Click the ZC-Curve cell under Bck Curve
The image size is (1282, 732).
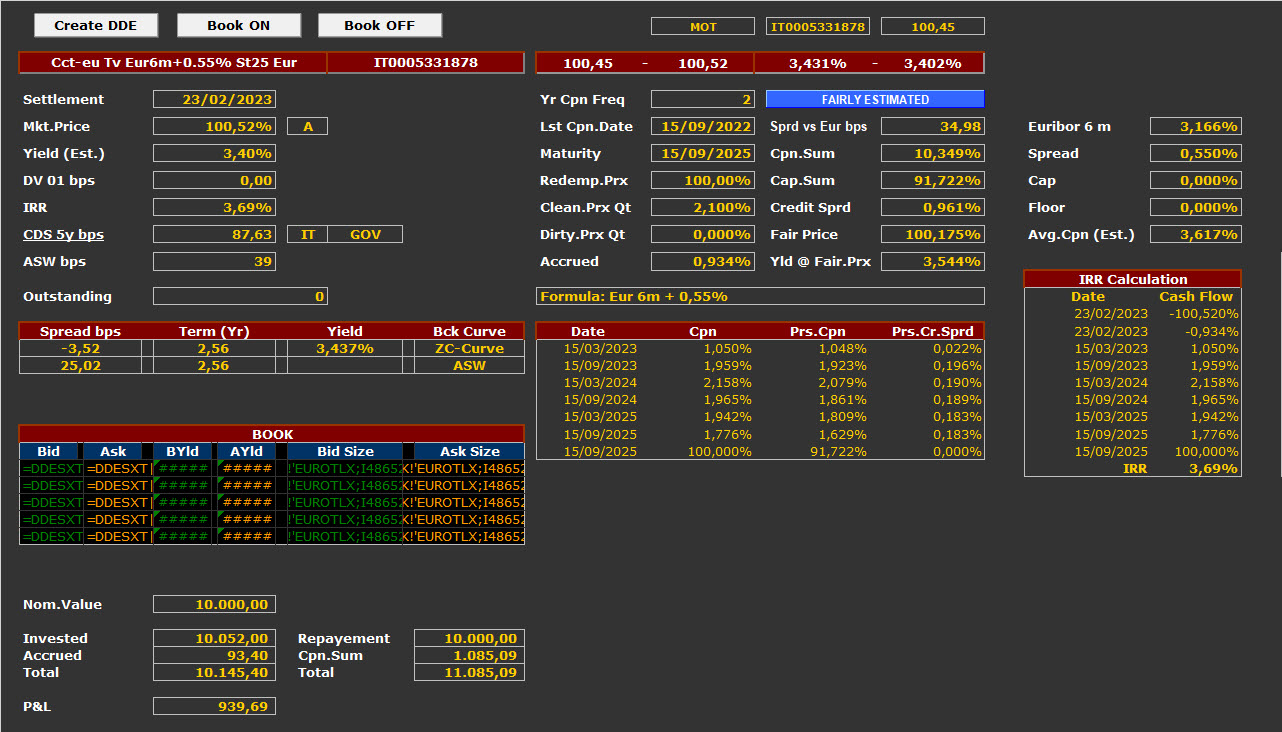click(469, 349)
